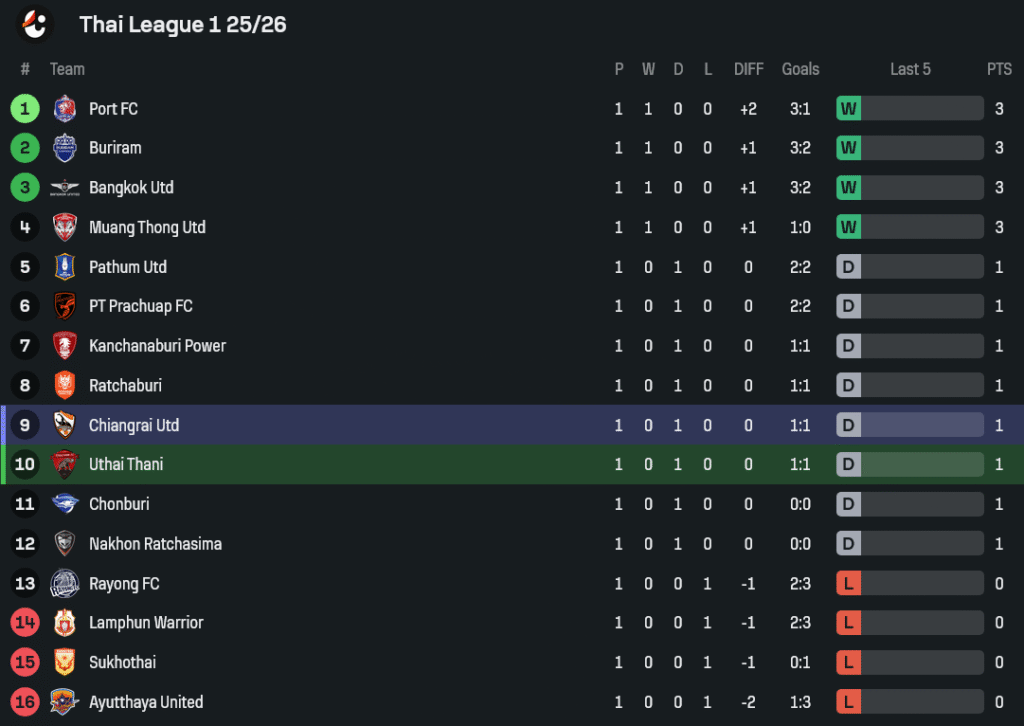The height and width of the screenshot is (726, 1024).
Task: Select the PT Prachuap FC badge
Action: tap(65, 306)
